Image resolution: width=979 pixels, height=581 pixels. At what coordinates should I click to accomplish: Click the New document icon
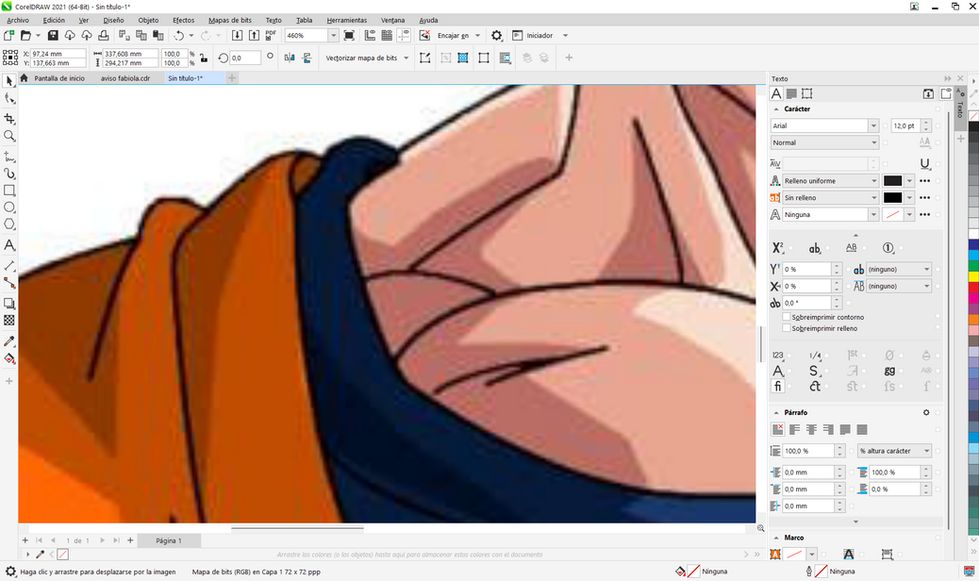tap(9, 36)
